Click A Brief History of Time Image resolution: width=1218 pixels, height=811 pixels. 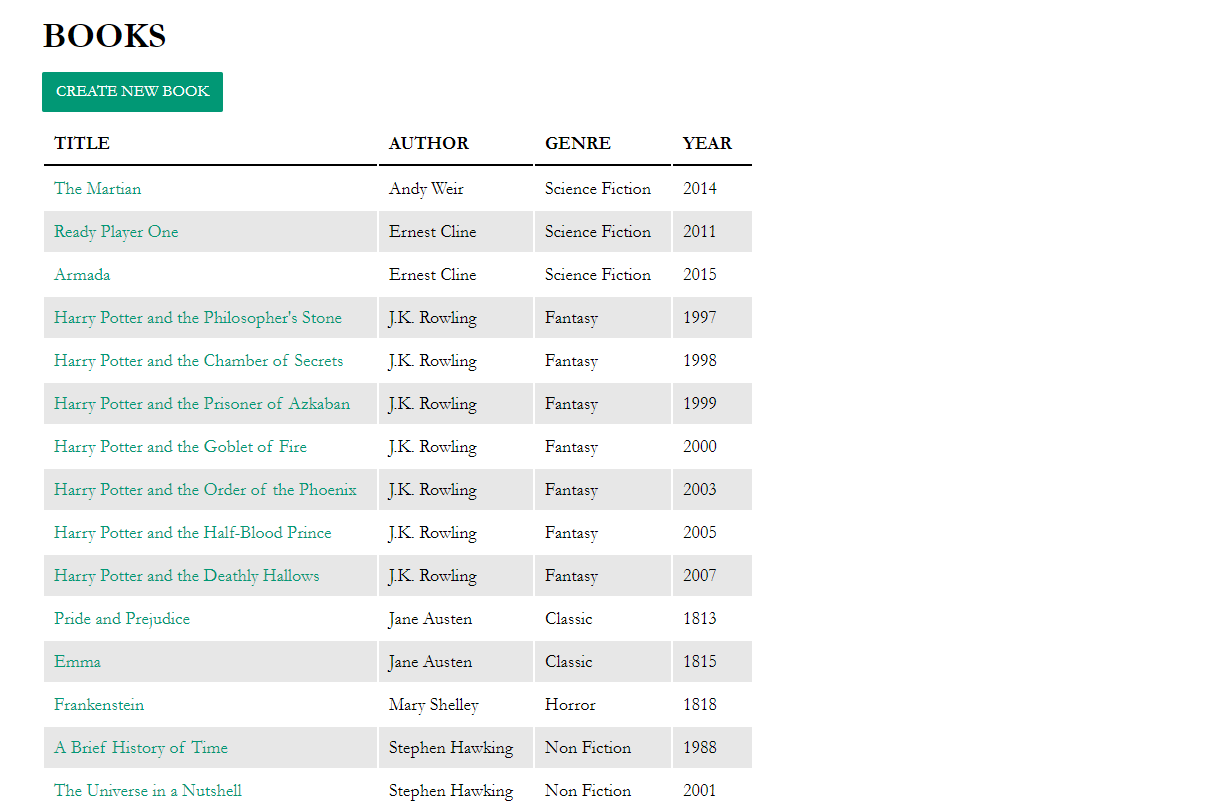click(x=140, y=747)
